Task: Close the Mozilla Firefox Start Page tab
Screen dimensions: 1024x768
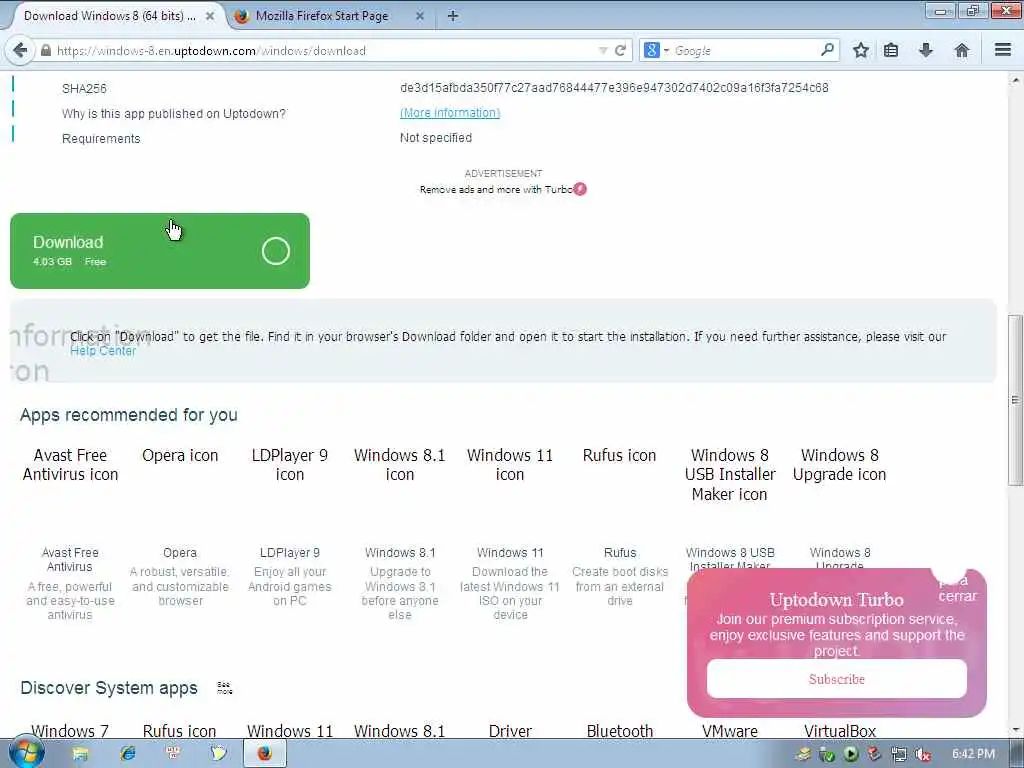Action: [x=420, y=16]
